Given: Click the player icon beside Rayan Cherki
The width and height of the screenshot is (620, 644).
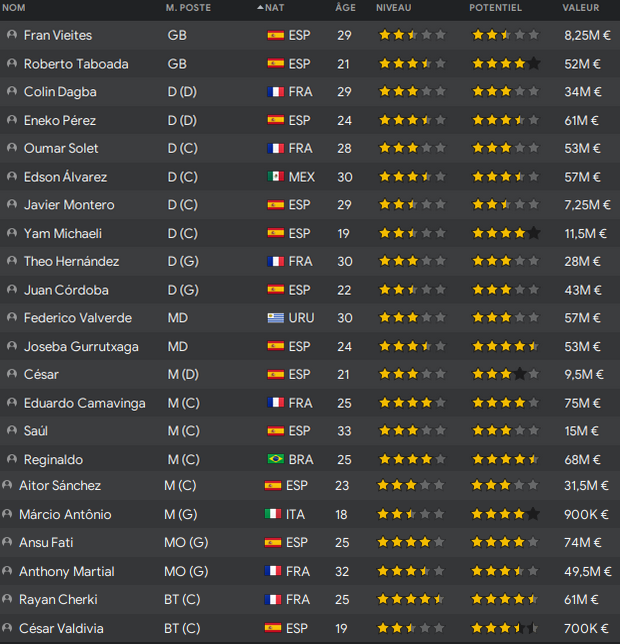Looking at the screenshot, I should [9, 600].
